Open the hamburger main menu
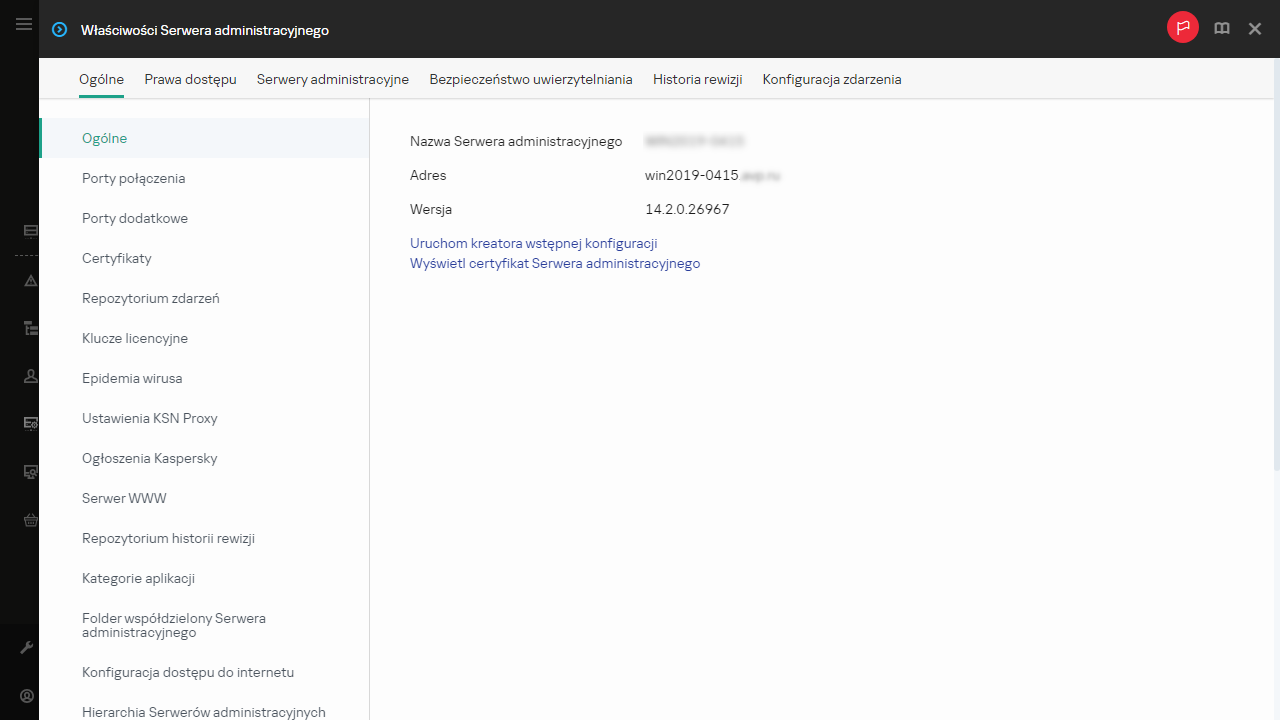 (x=24, y=24)
